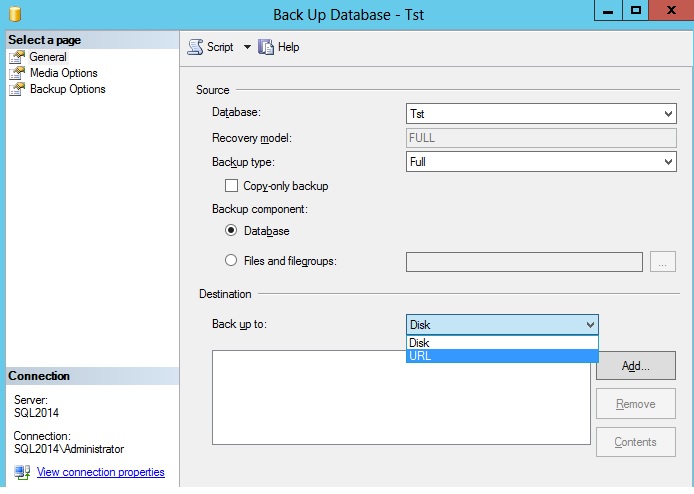Image resolution: width=694 pixels, height=494 pixels.
Task: Click the General page icon
Action: pos(16,57)
